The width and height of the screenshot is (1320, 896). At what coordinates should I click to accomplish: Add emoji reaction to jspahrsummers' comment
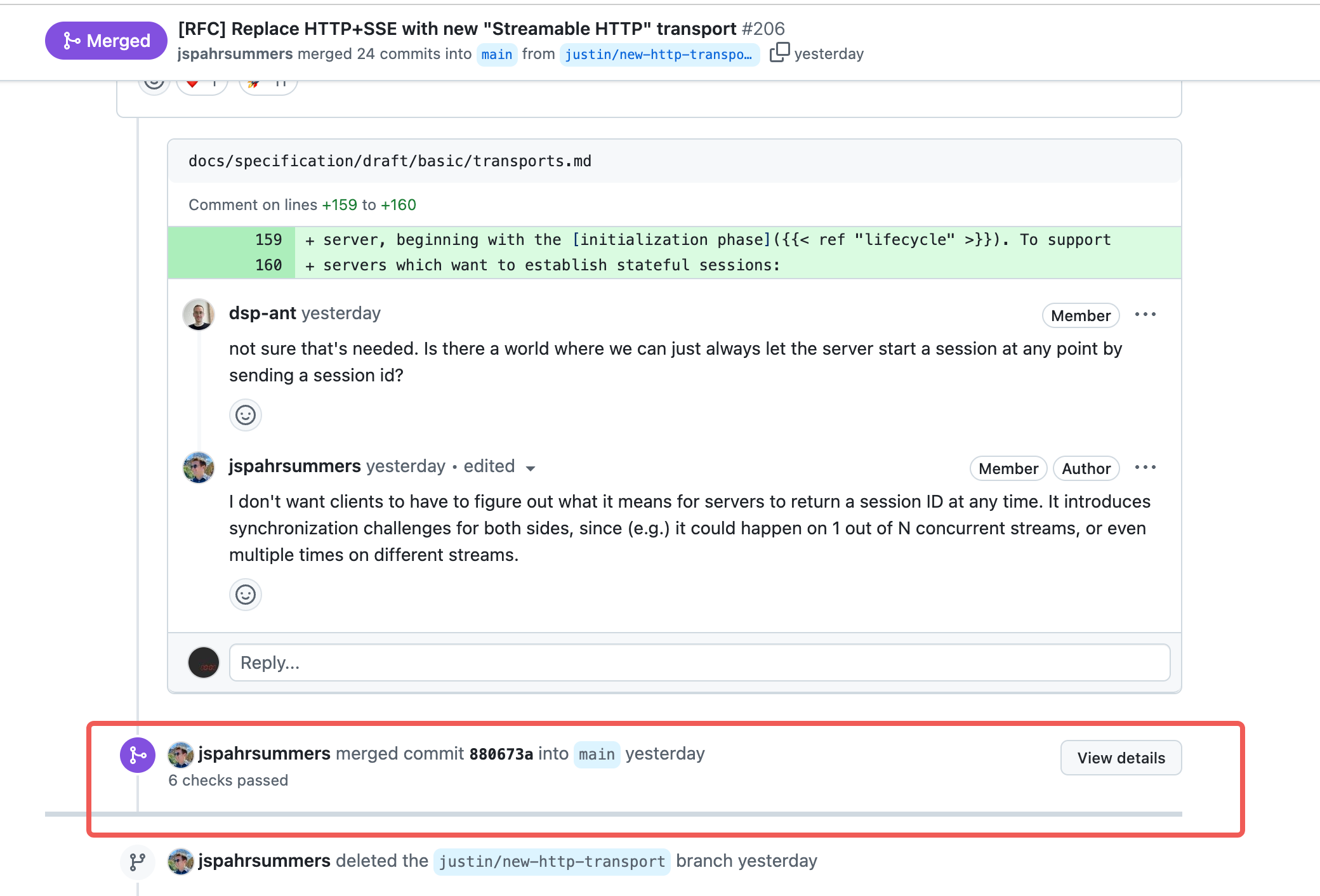coord(246,595)
